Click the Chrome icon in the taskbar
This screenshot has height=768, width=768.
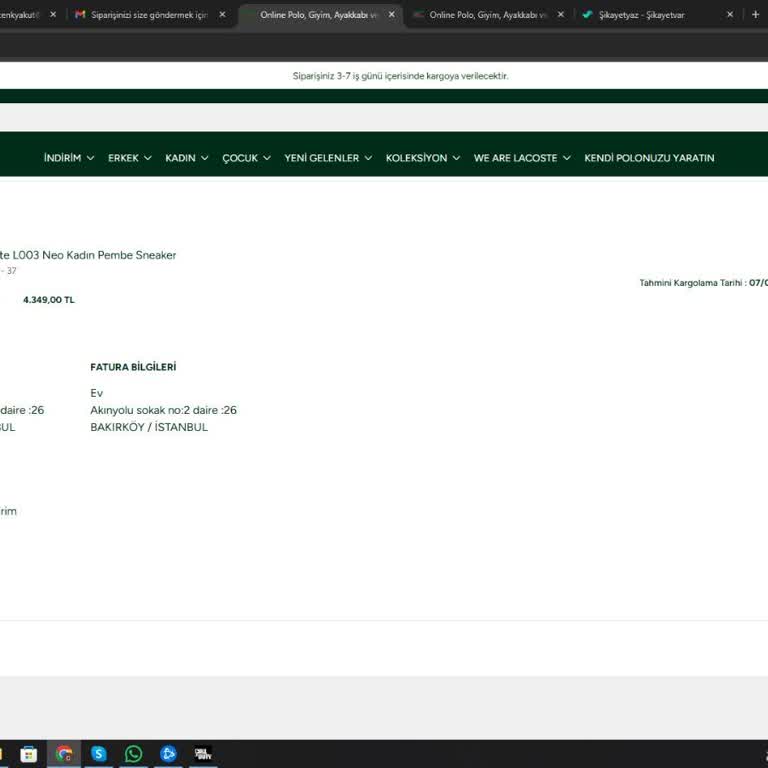[64, 754]
